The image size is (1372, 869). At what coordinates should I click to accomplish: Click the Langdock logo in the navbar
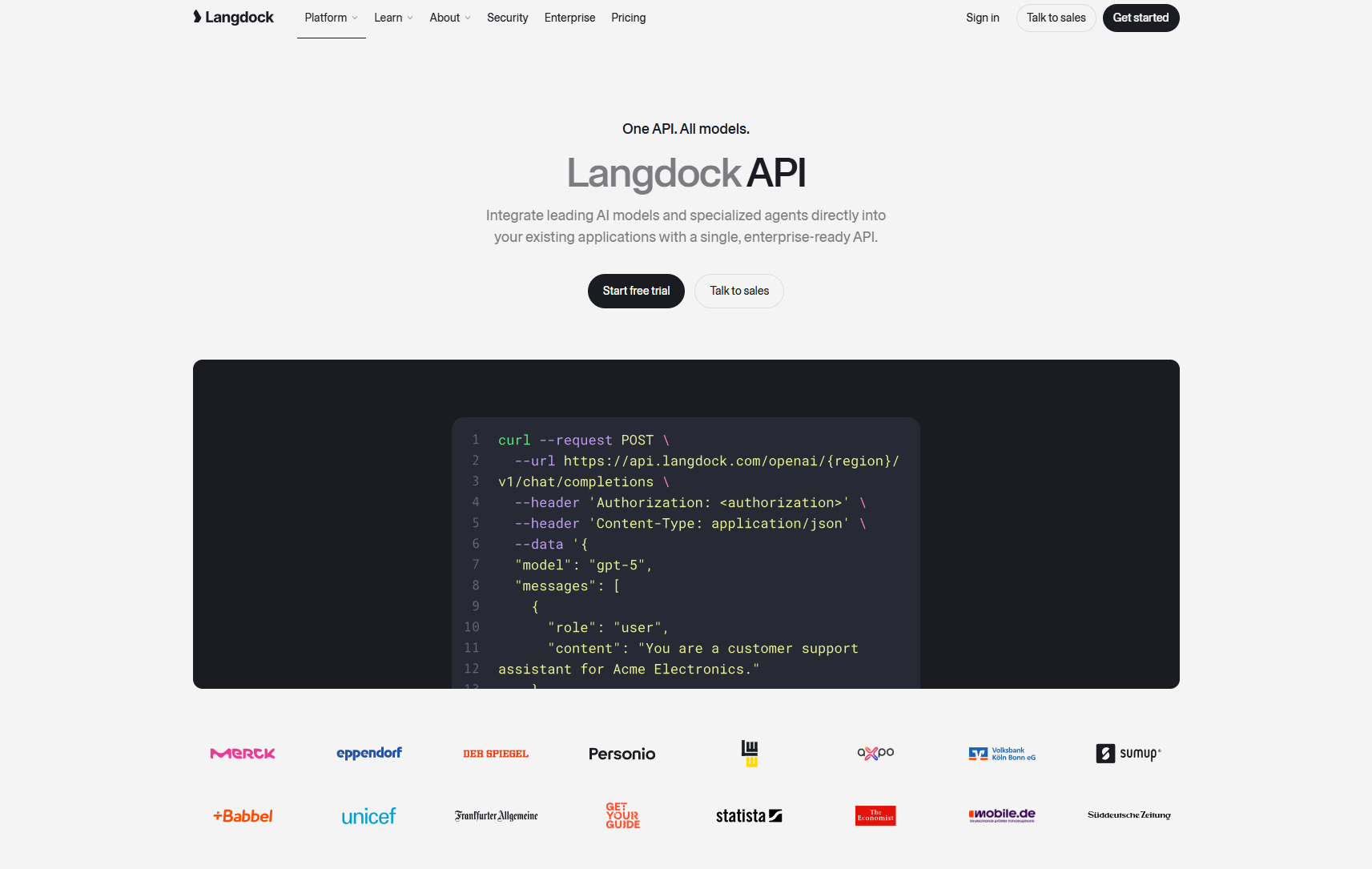233,18
